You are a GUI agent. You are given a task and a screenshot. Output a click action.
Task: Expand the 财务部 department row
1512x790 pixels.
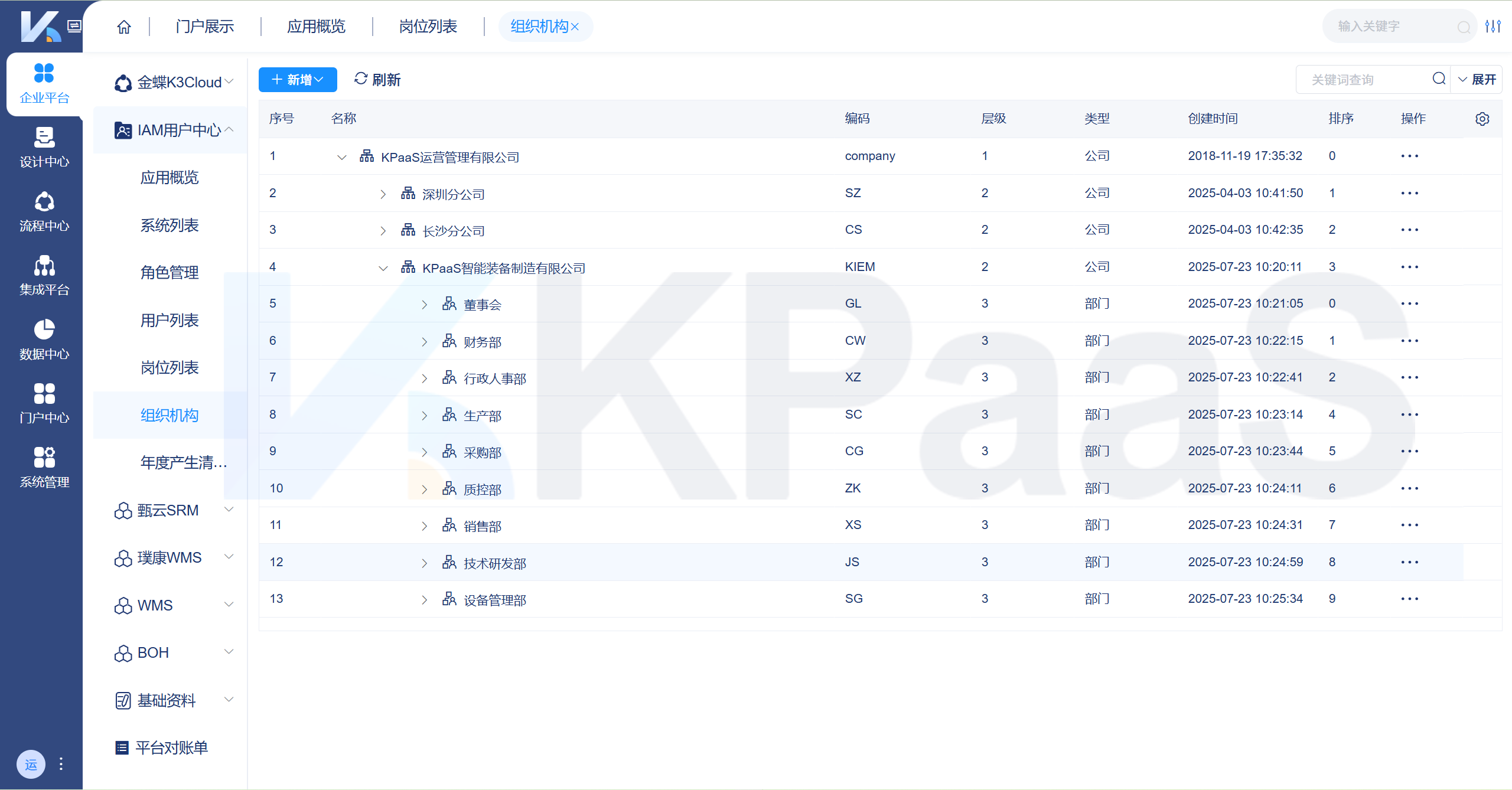point(424,342)
